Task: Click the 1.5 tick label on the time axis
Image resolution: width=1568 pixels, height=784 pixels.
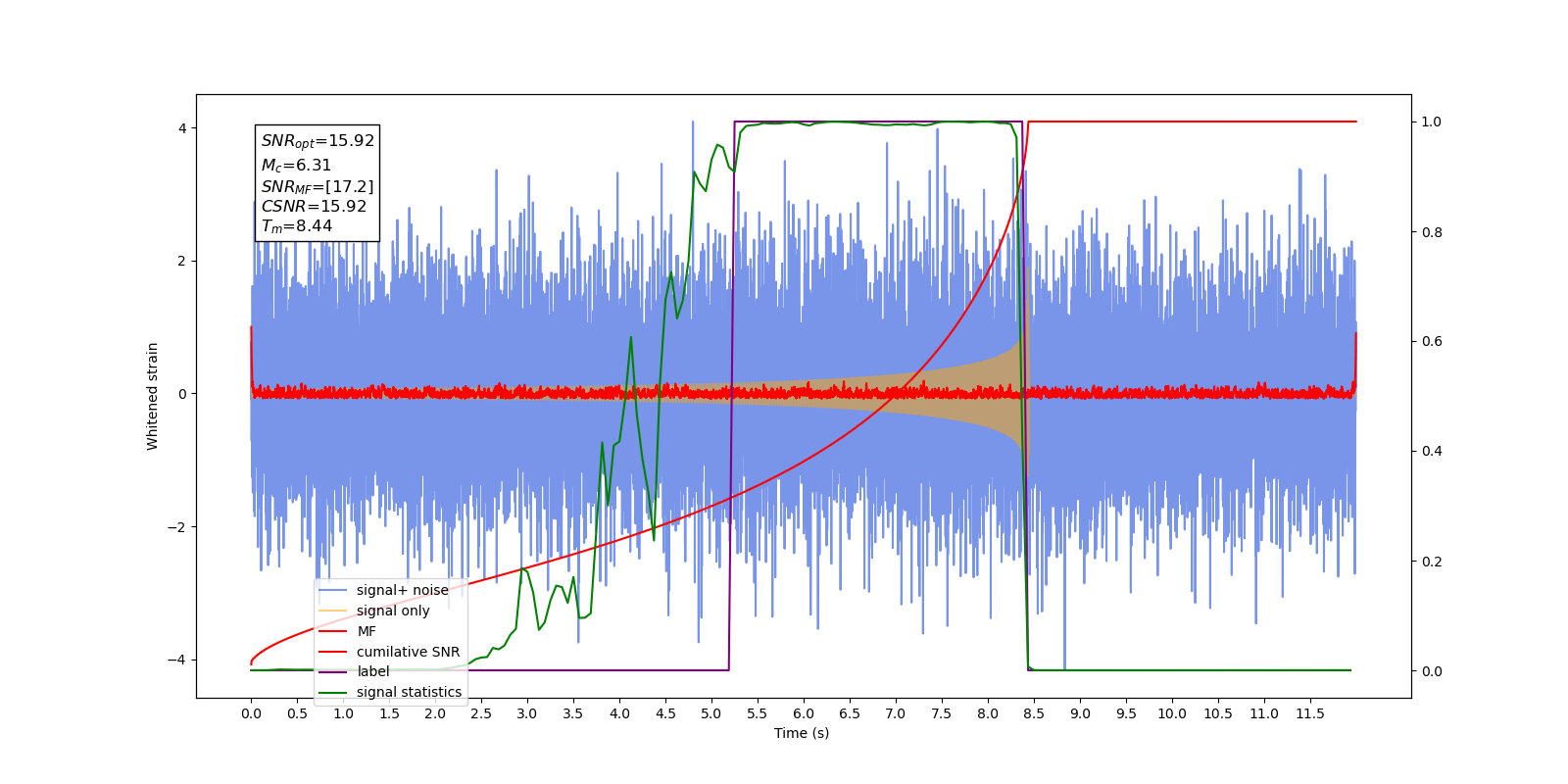Action: [389, 714]
